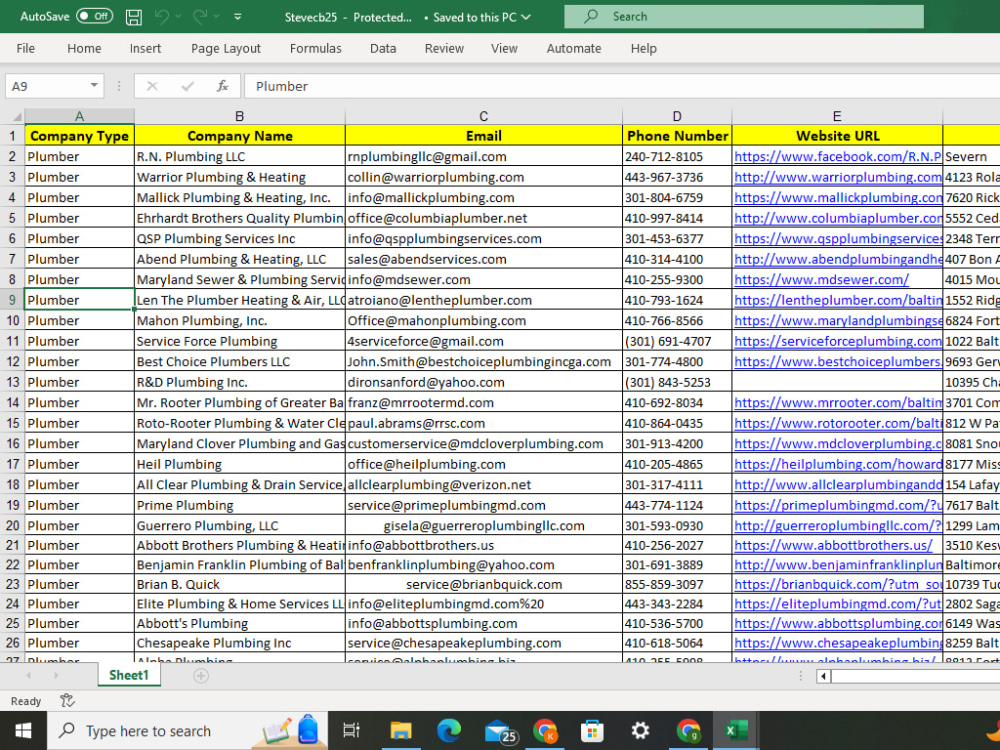The image size is (1000, 750).
Task: Click the formula bar containing Plumber
Action: [x=622, y=86]
